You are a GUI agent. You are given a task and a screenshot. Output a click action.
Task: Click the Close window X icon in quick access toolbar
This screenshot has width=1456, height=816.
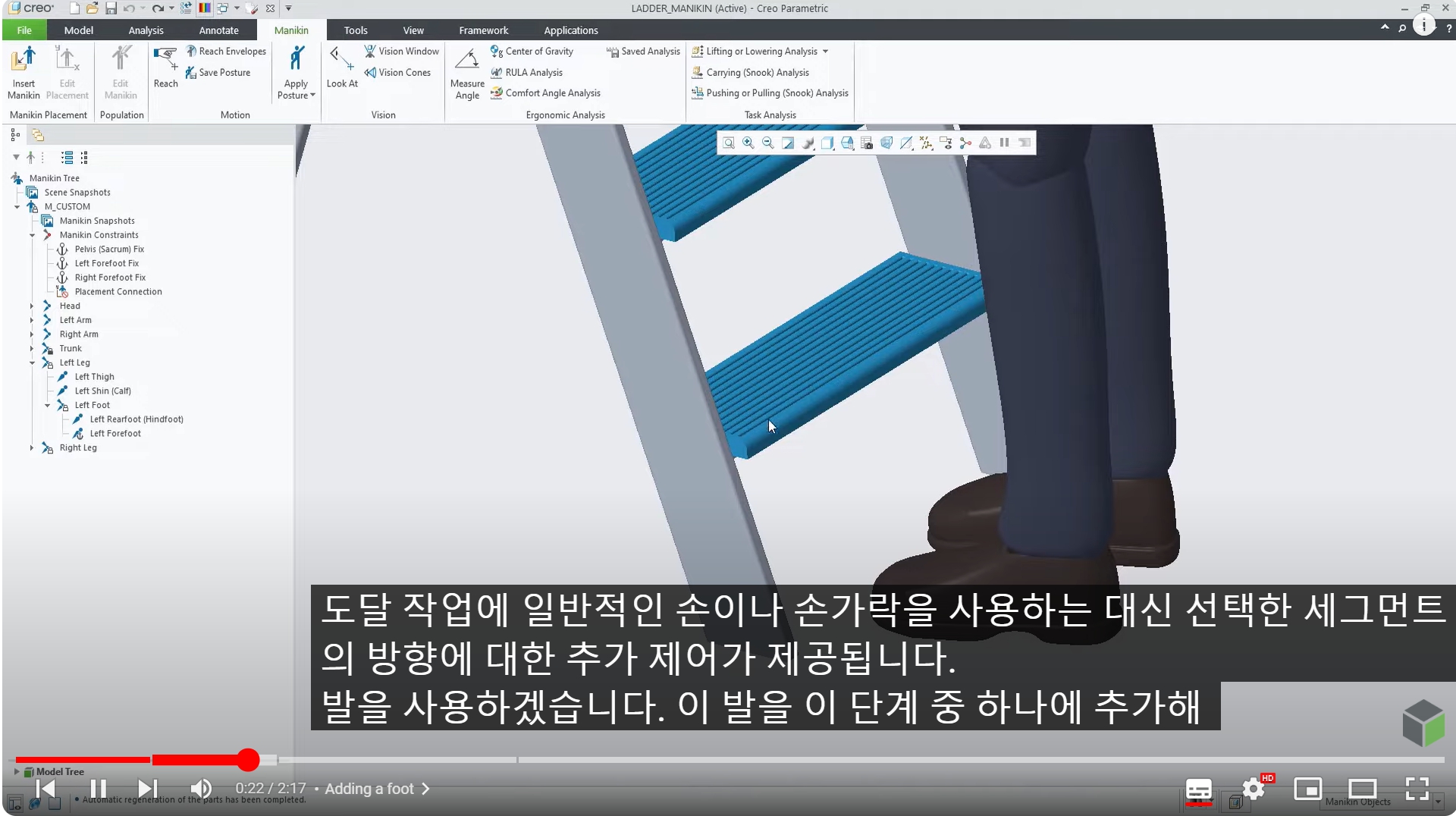[270, 8]
